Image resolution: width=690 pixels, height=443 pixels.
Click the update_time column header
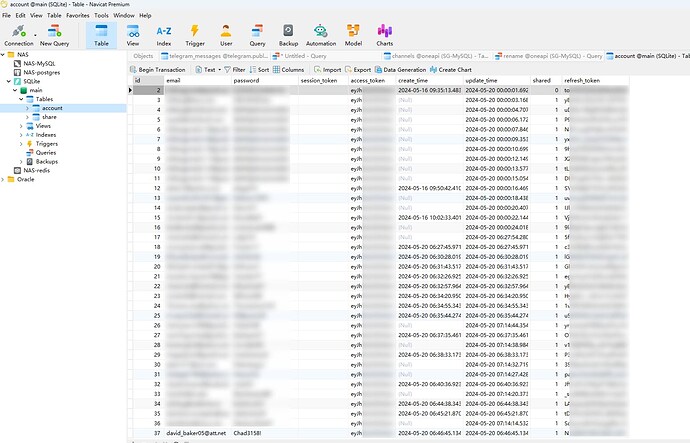pos(497,81)
